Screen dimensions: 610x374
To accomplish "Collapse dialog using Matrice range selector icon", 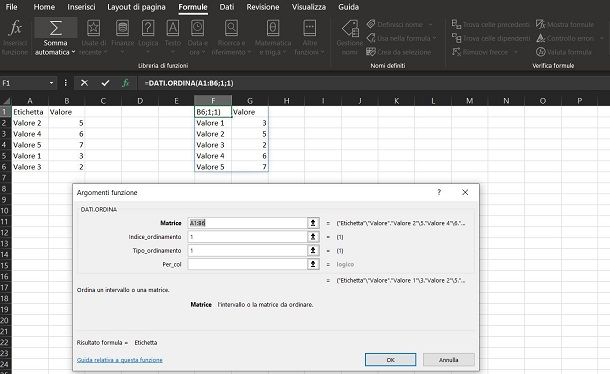I will coord(313,223).
